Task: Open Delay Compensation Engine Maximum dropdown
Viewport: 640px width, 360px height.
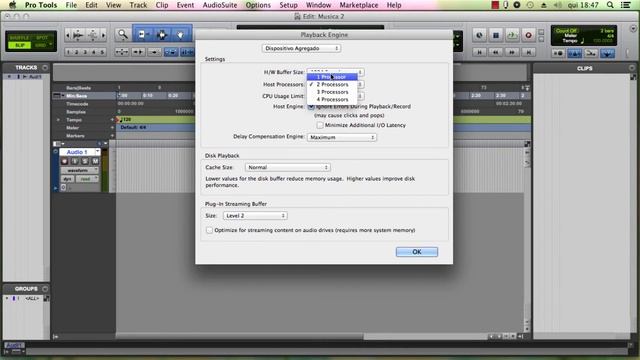Action: click(x=342, y=138)
